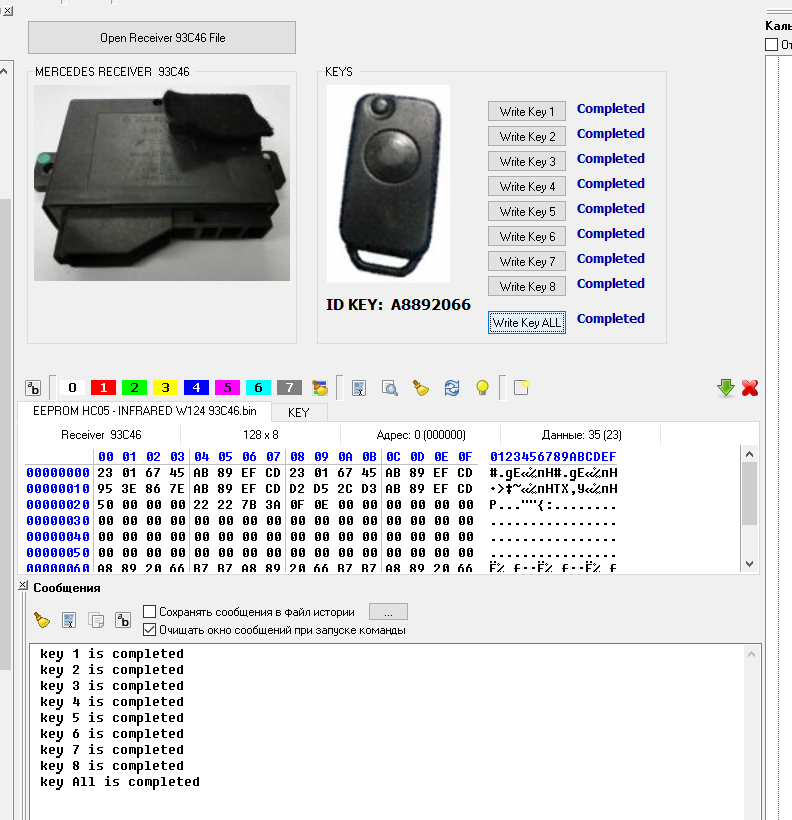Click the broom icon in messages toolbar
The image size is (792, 820).
point(41,620)
